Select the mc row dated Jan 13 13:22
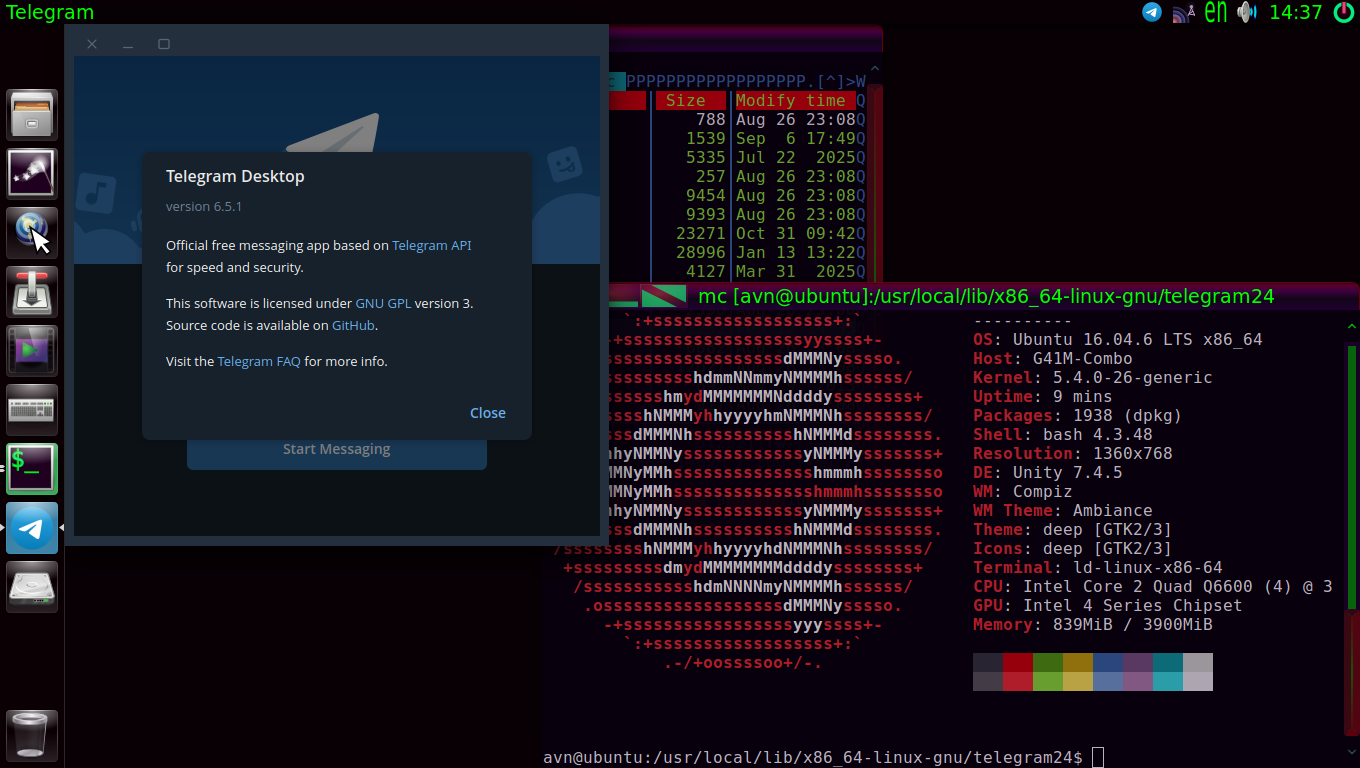Screen dimensions: 1360x768 pyautogui.click(x=736, y=252)
